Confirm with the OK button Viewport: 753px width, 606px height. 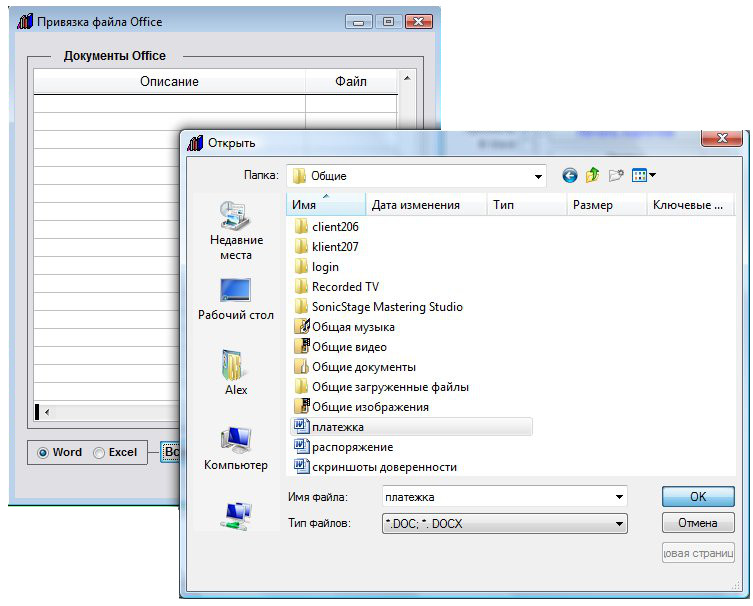coord(698,497)
